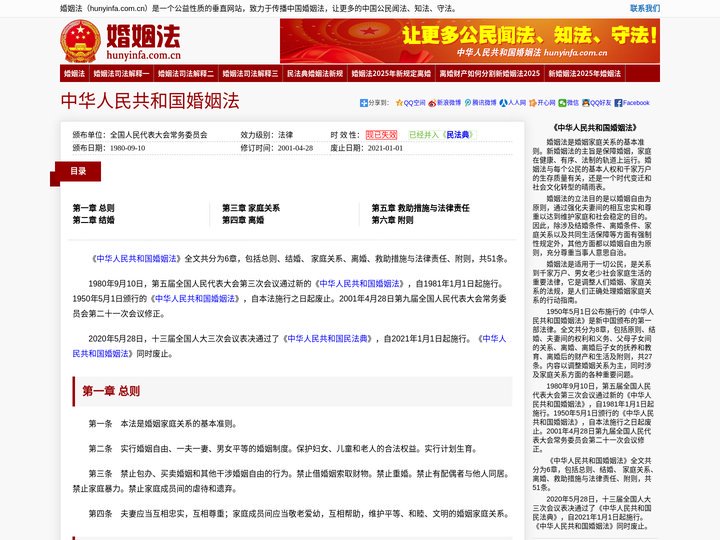
Task: Open 民法典婚姻法新规 in the navigation bar
Action: 315,73
